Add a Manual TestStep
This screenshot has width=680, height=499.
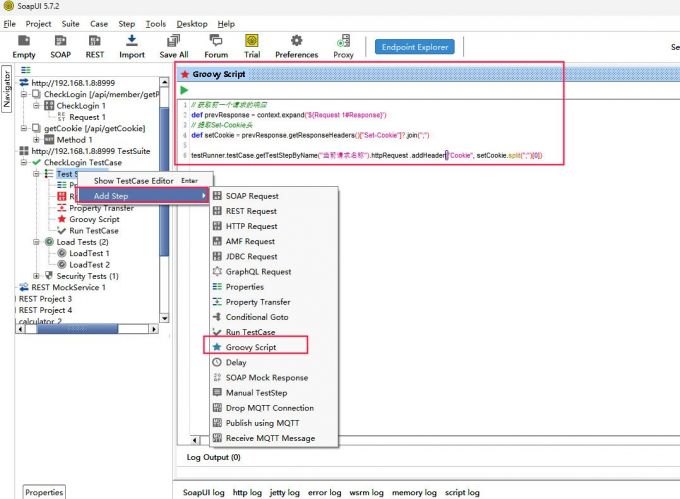pyautogui.click(x=273, y=393)
